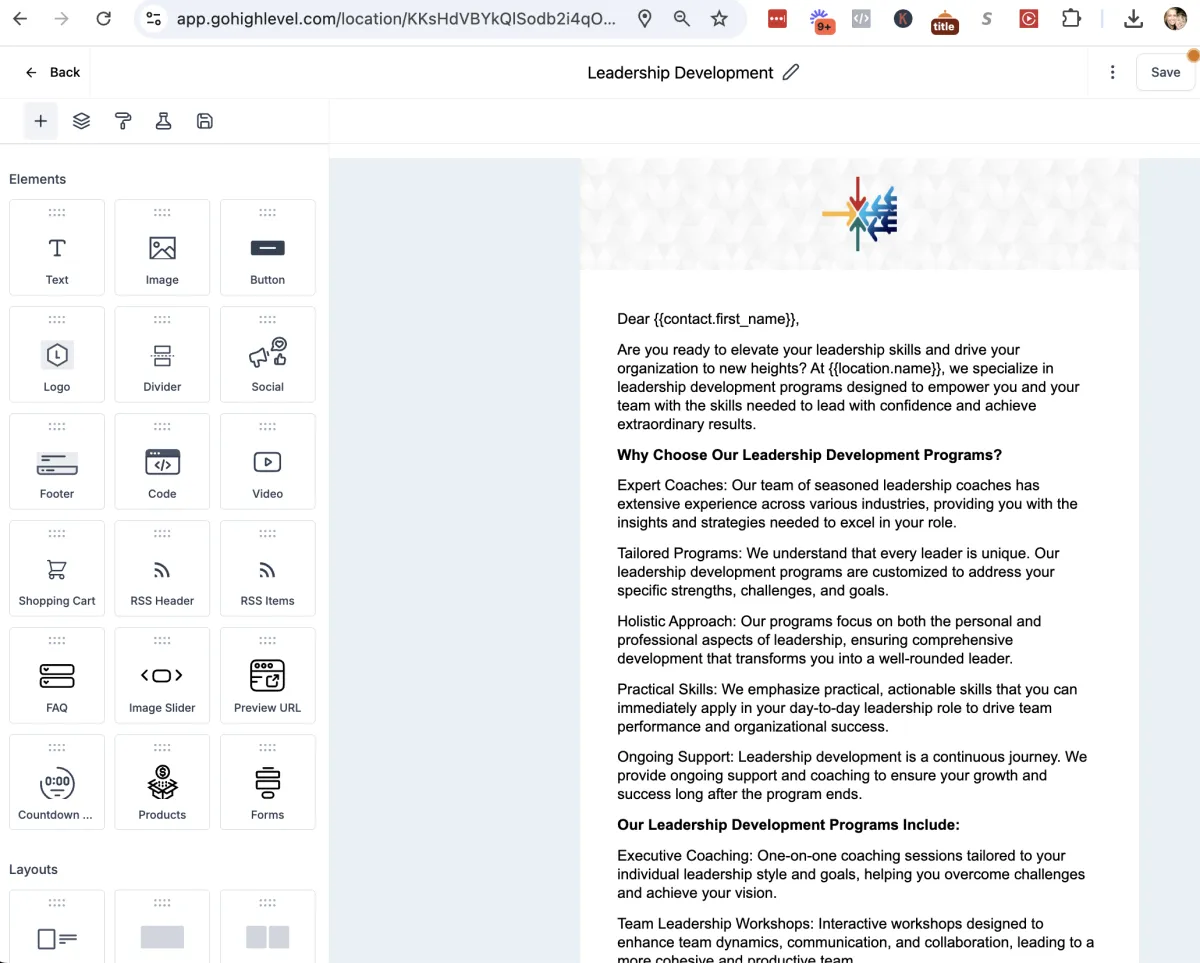Image resolution: width=1200 pixels, height=963 pixels.
Task: Open the browser zoom magnifier icon
Action: tap(682, 19)
